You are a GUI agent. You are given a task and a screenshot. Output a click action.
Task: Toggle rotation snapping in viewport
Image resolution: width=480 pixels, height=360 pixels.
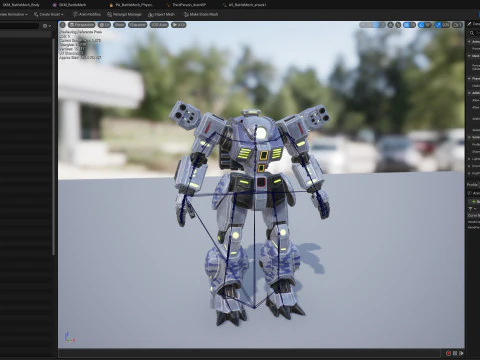click(x=421, y=25)
